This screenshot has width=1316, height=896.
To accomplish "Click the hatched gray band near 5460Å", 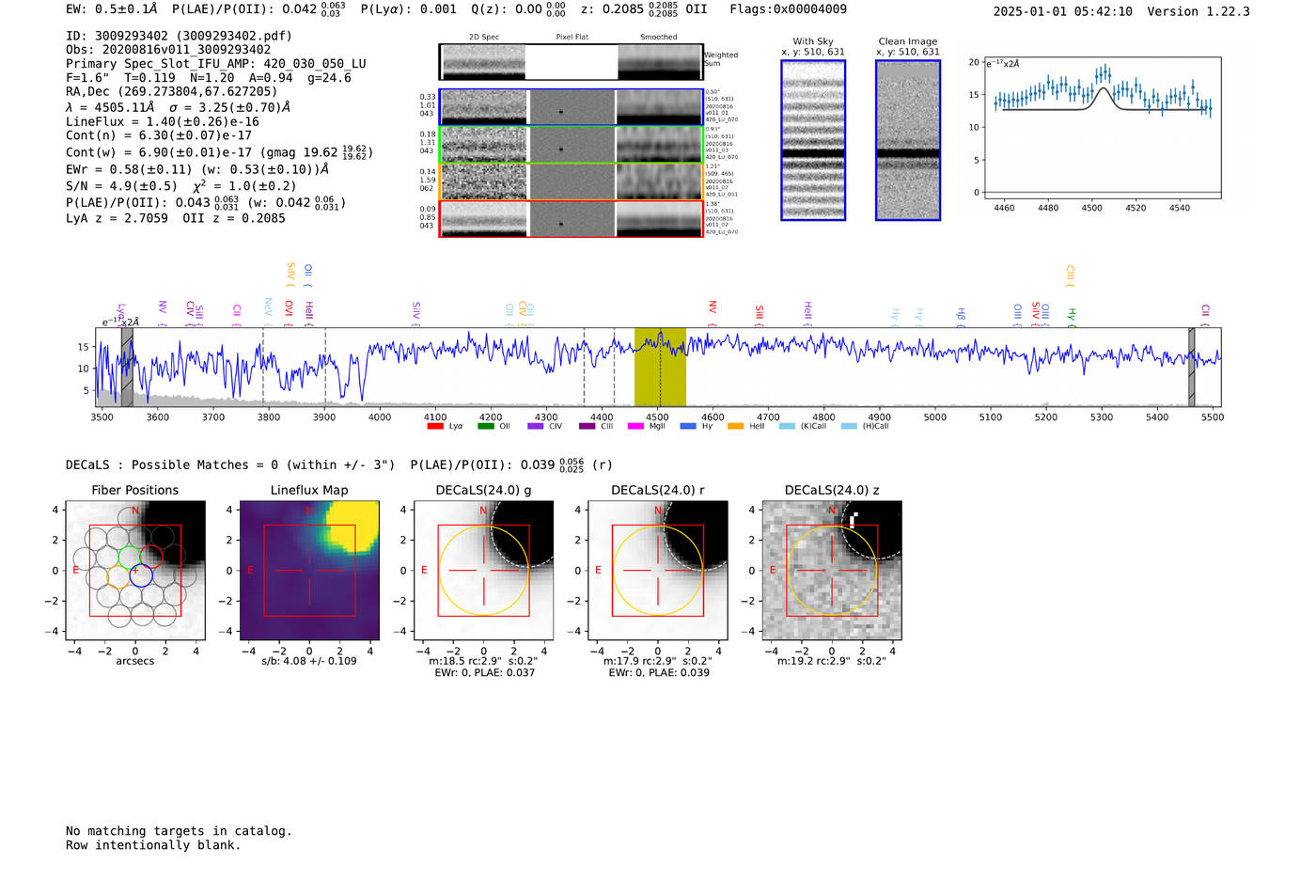I will coord(1192,367).
